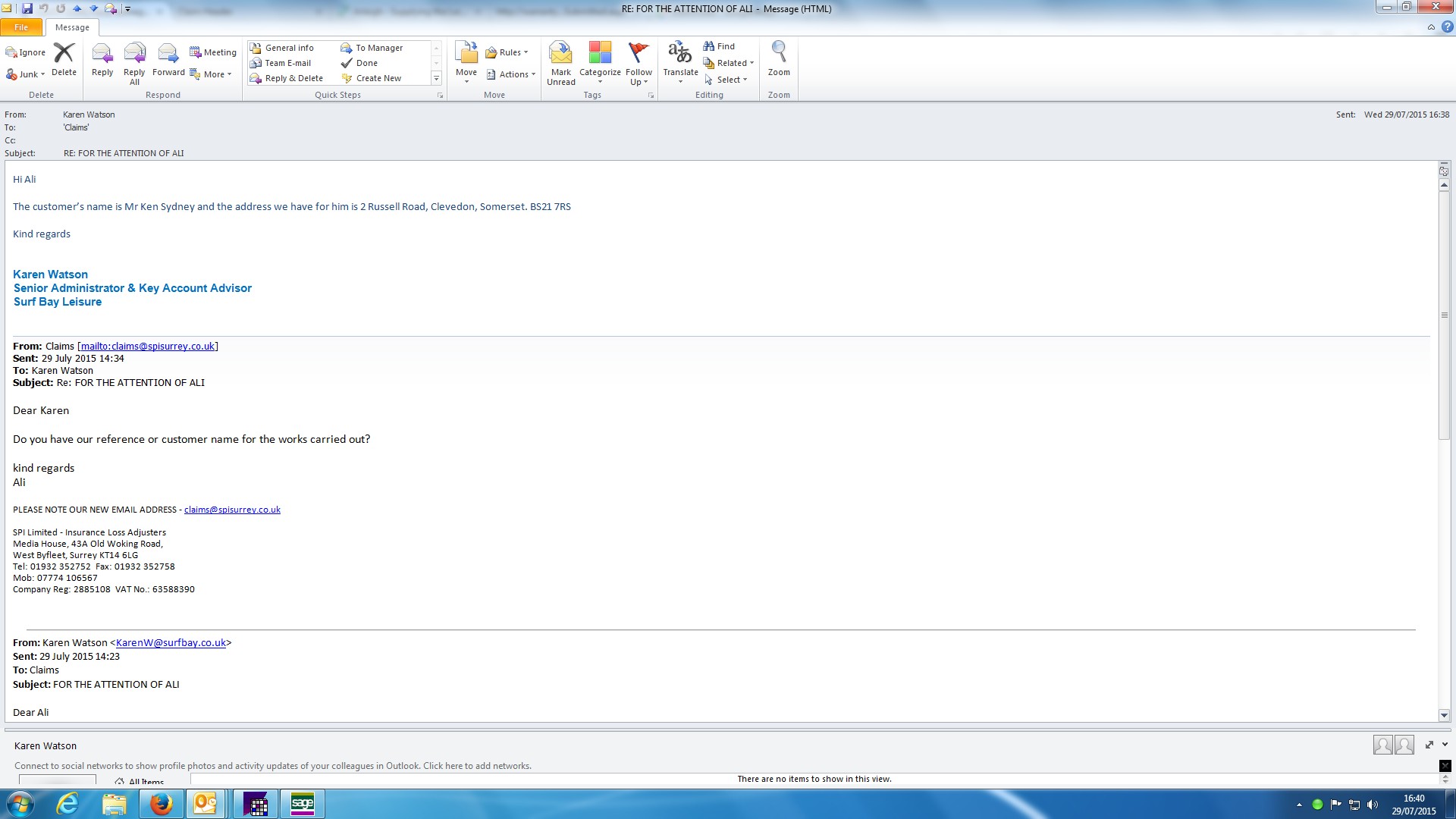The image size is (1456, 819).
Task: Open the KarenW@surfbay.co.uk email link
Action: click(171, 642)
